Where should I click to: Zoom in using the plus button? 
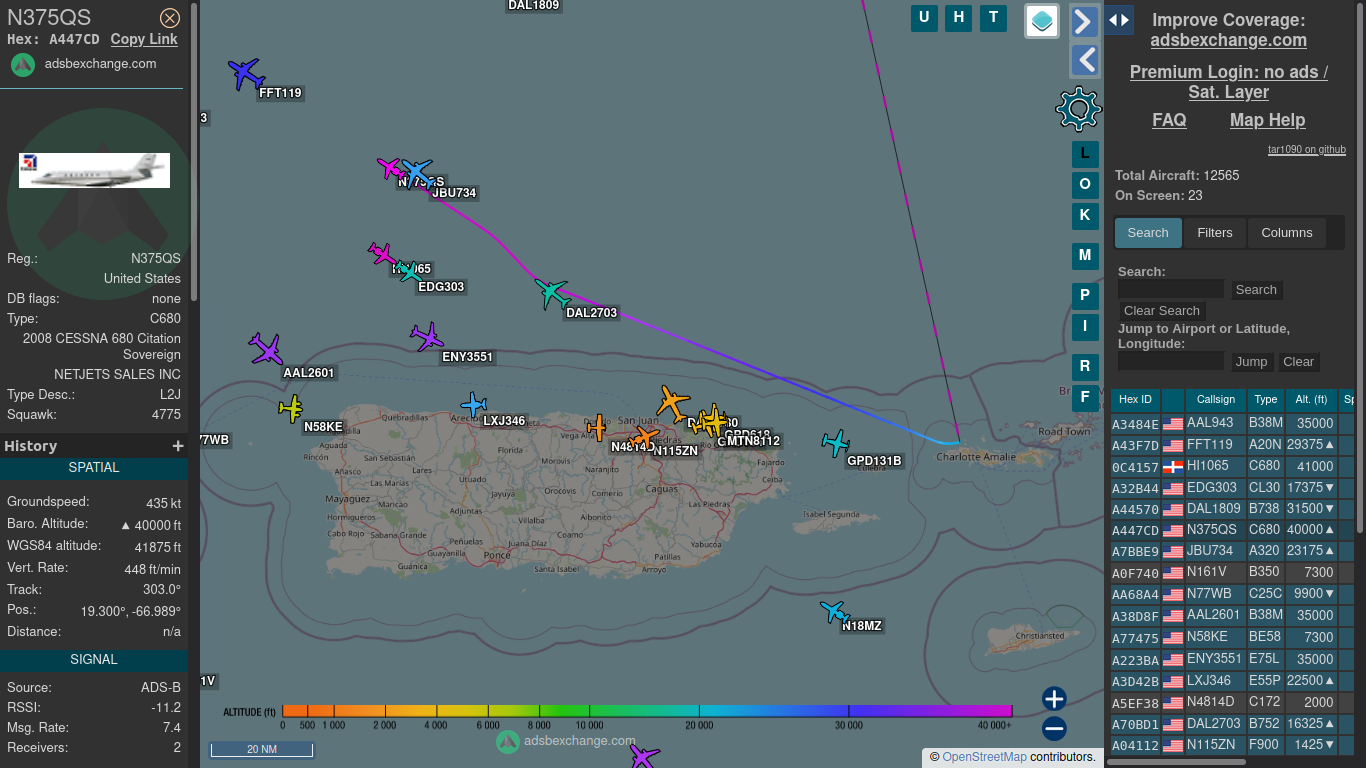(x=1054, y=698)
